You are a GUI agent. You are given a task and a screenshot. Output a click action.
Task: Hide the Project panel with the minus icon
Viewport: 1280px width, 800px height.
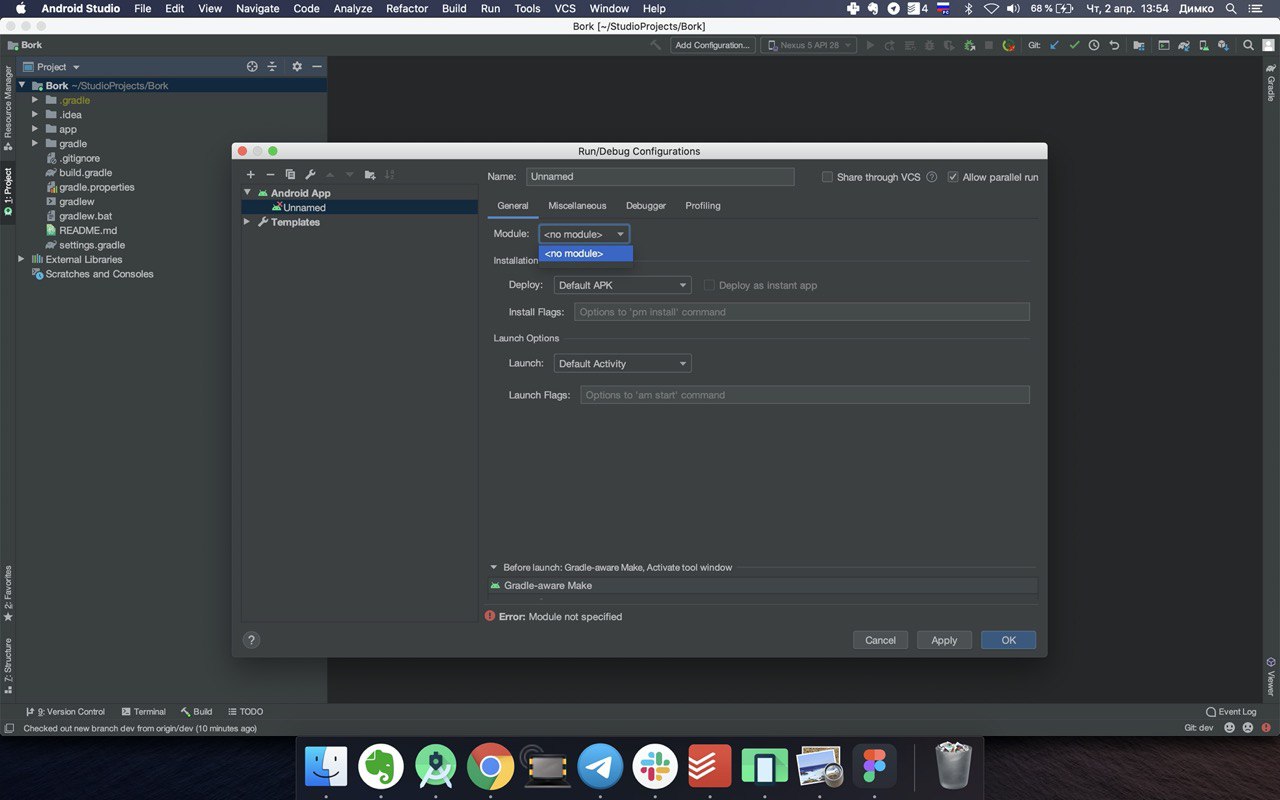point(316,67)
